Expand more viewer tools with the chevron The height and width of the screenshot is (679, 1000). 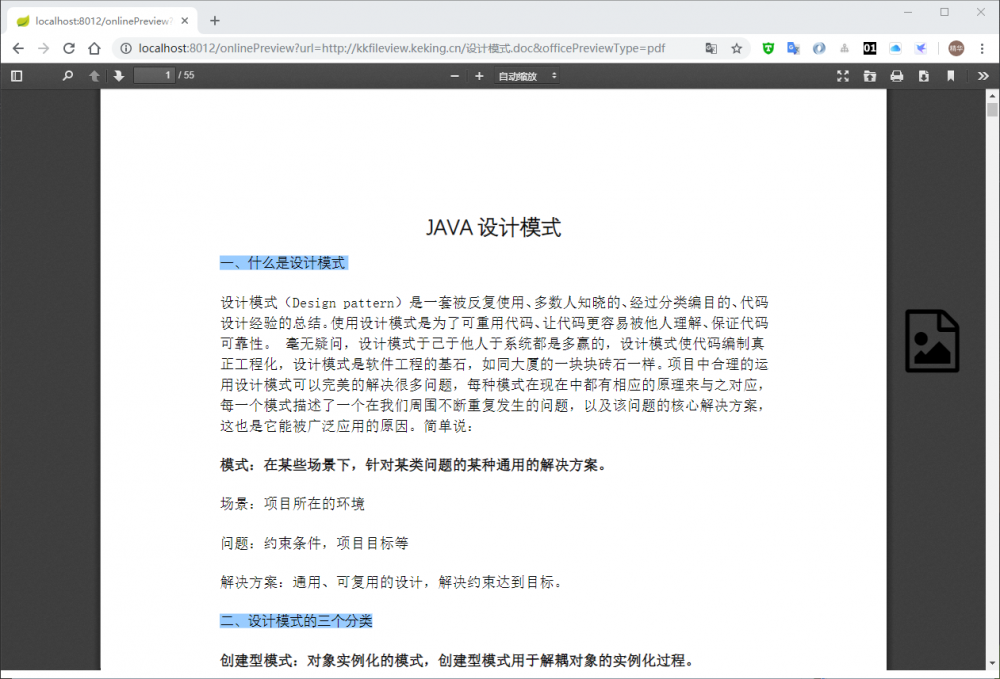coord(983,75)
